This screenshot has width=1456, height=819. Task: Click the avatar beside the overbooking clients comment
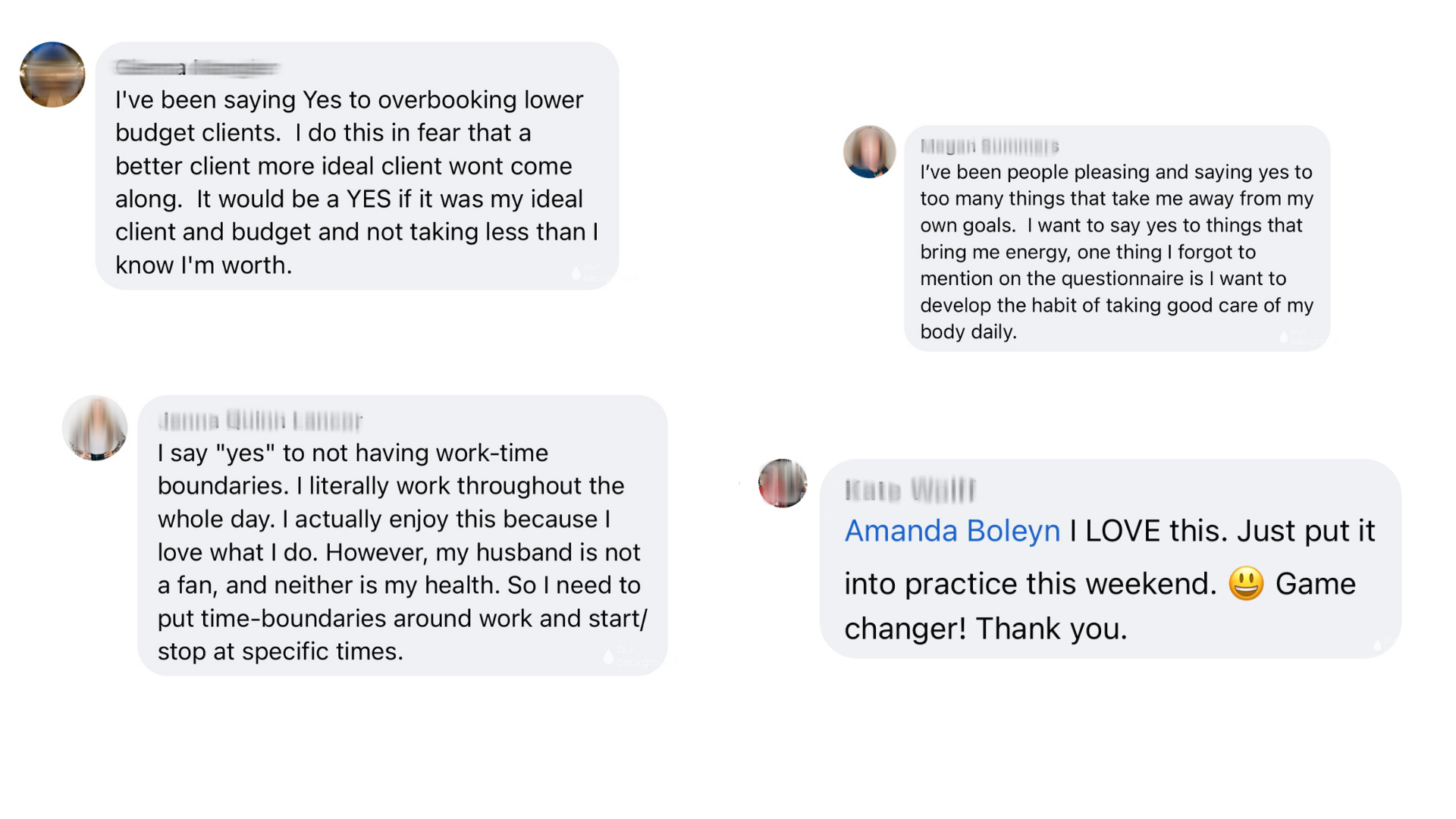[x=52, y=74]
